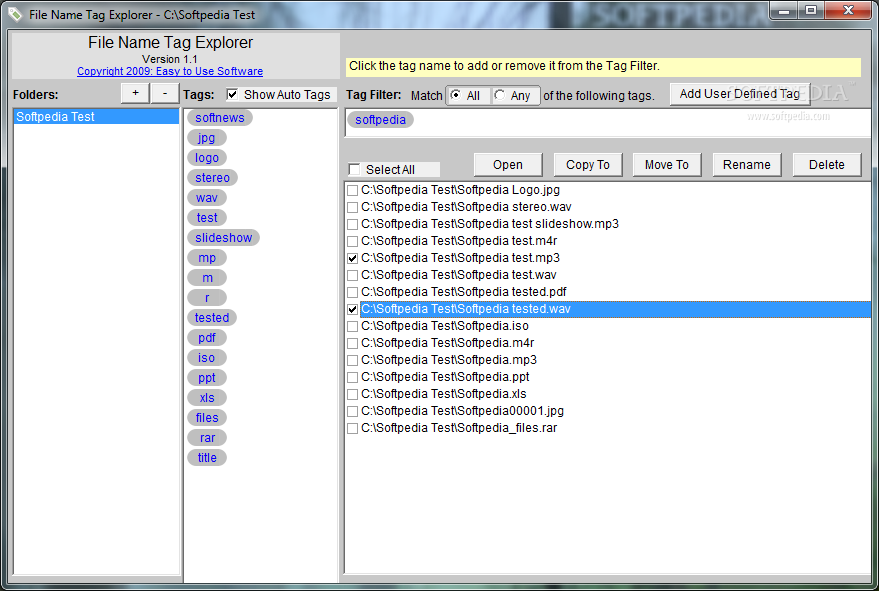This screenshot has width=879, height=591.
Task: Click the Delete button
Action: pyautogui.click(x=827, y=165)
